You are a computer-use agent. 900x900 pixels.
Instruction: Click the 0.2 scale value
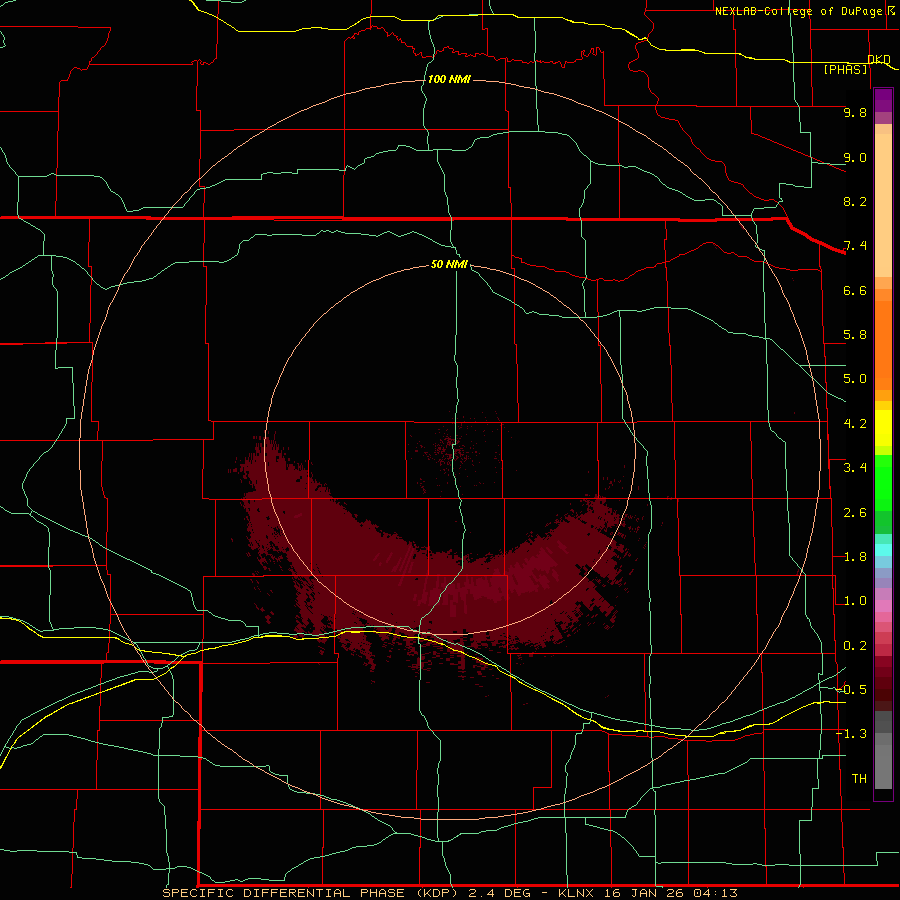(x=855, y=646)
